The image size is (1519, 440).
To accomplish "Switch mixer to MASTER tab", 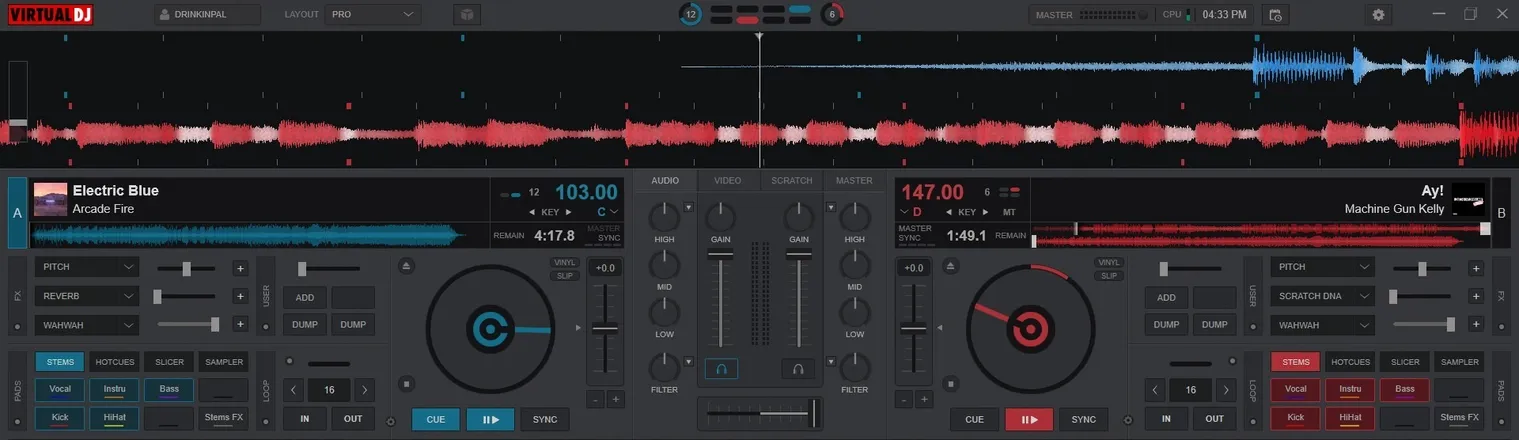I will [854, 181].
